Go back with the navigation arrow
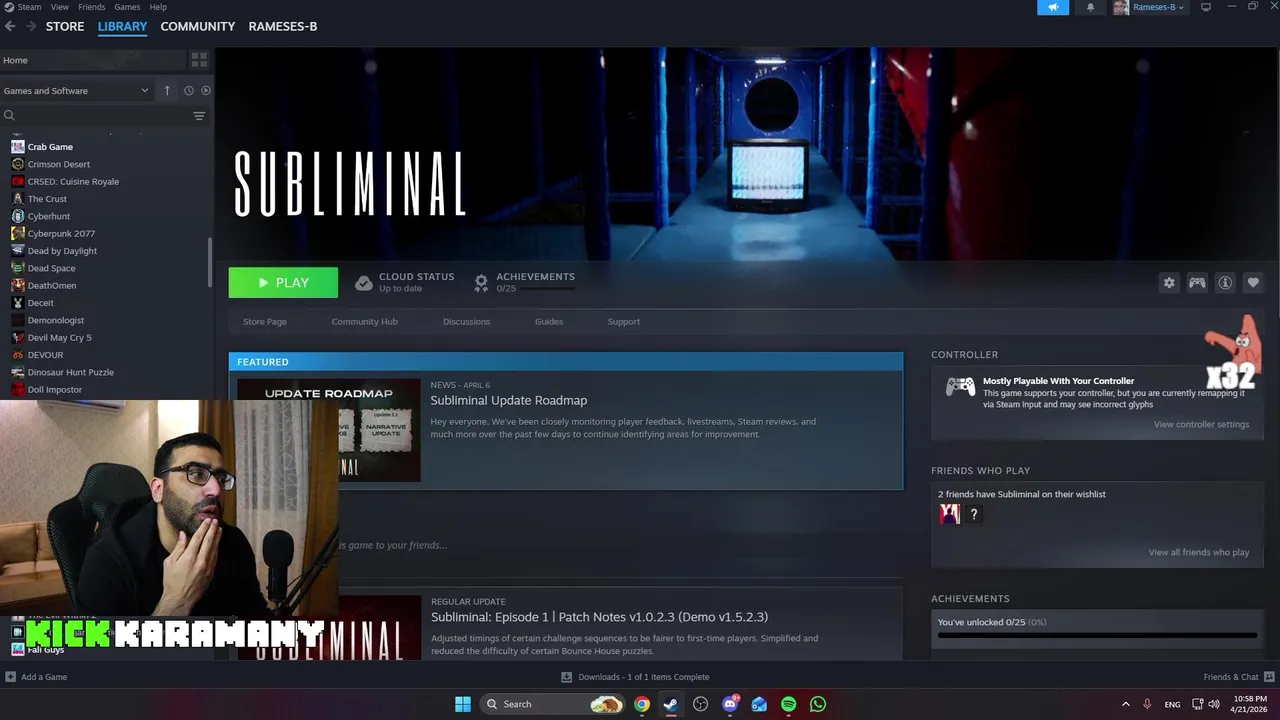Screen dimensions: 1280x720 10,26
